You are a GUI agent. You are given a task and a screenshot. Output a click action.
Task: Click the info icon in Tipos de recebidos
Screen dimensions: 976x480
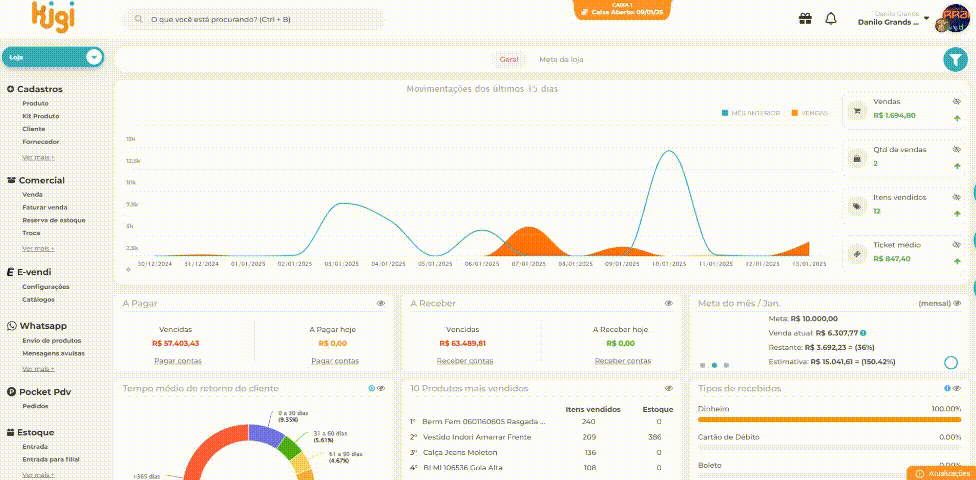947,388
